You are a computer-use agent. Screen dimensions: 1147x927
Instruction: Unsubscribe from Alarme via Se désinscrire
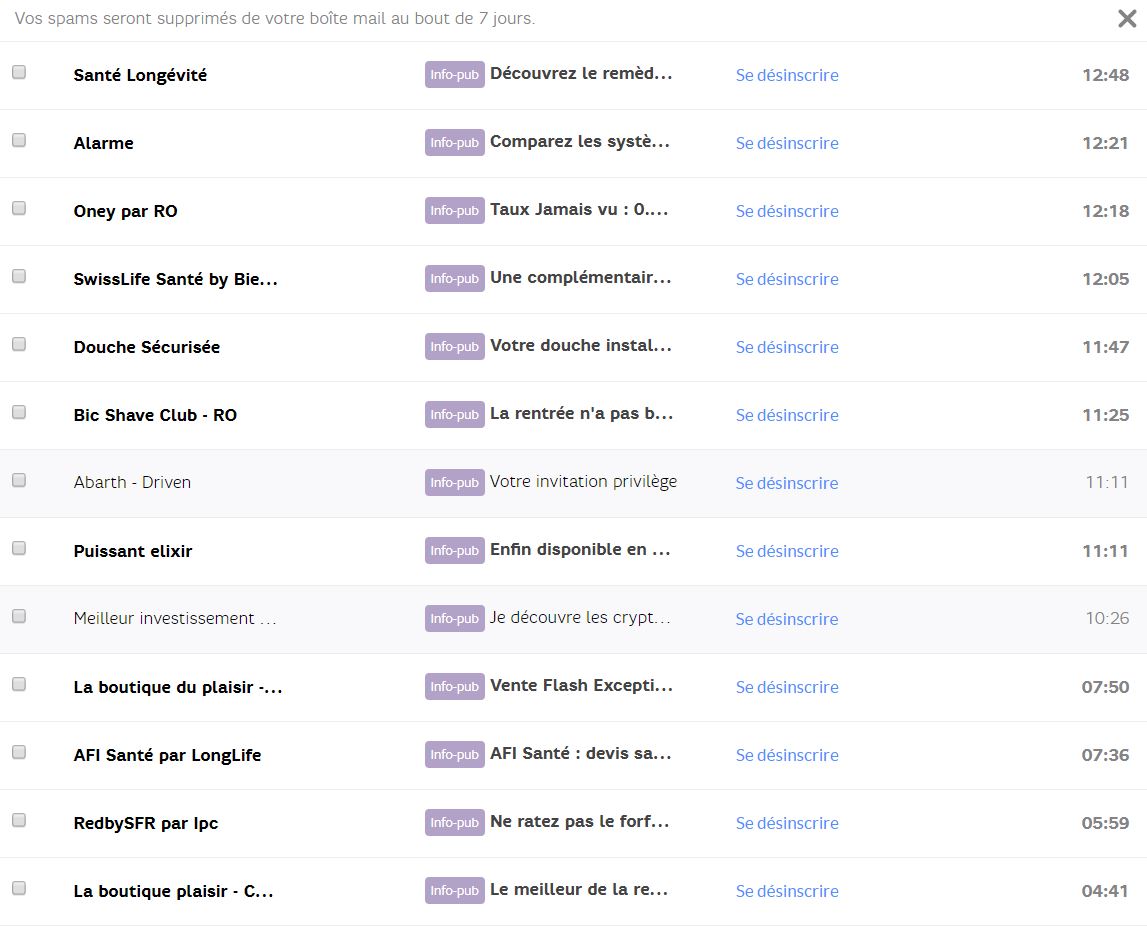787,143
